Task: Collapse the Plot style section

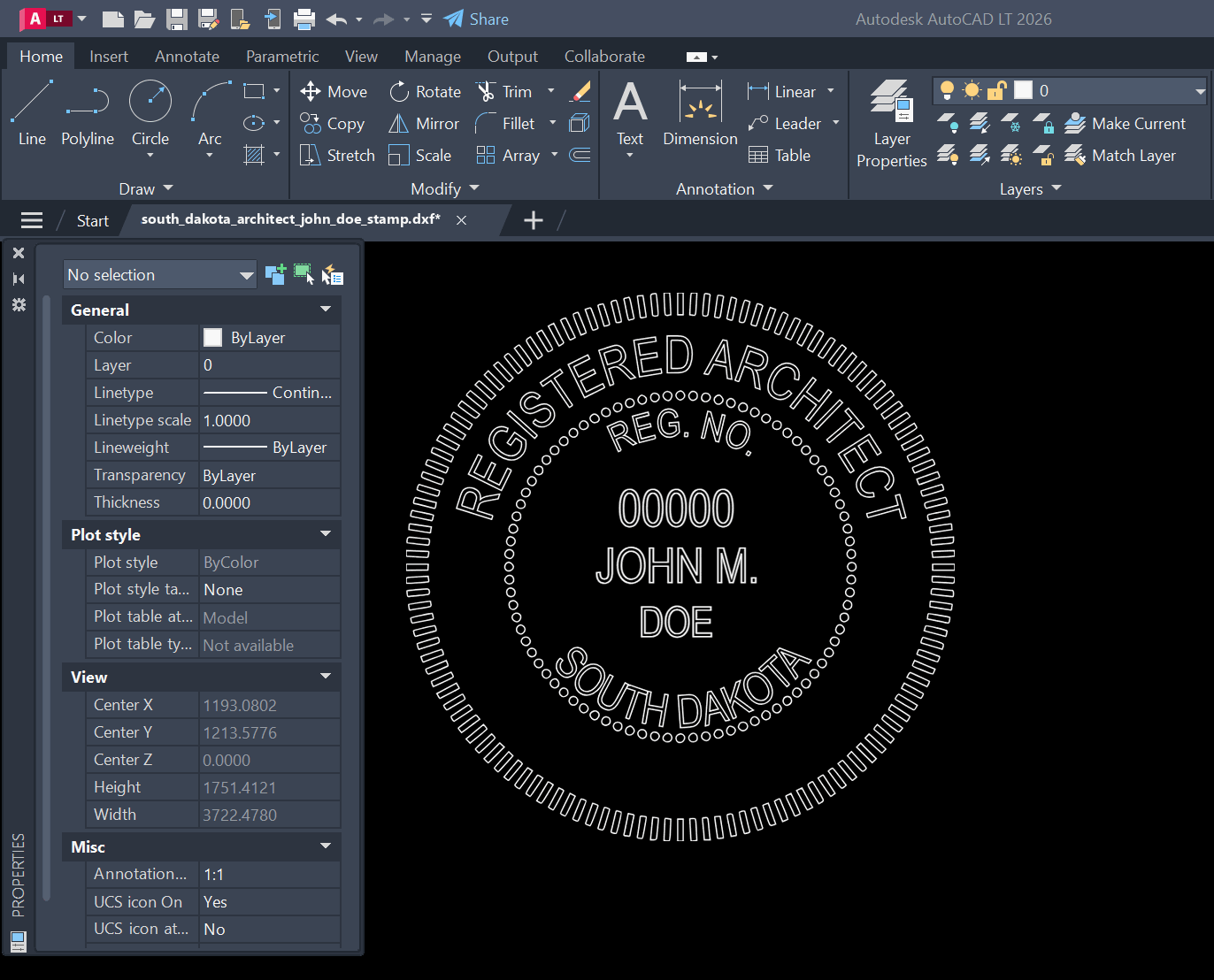Action: coord(326,534)
